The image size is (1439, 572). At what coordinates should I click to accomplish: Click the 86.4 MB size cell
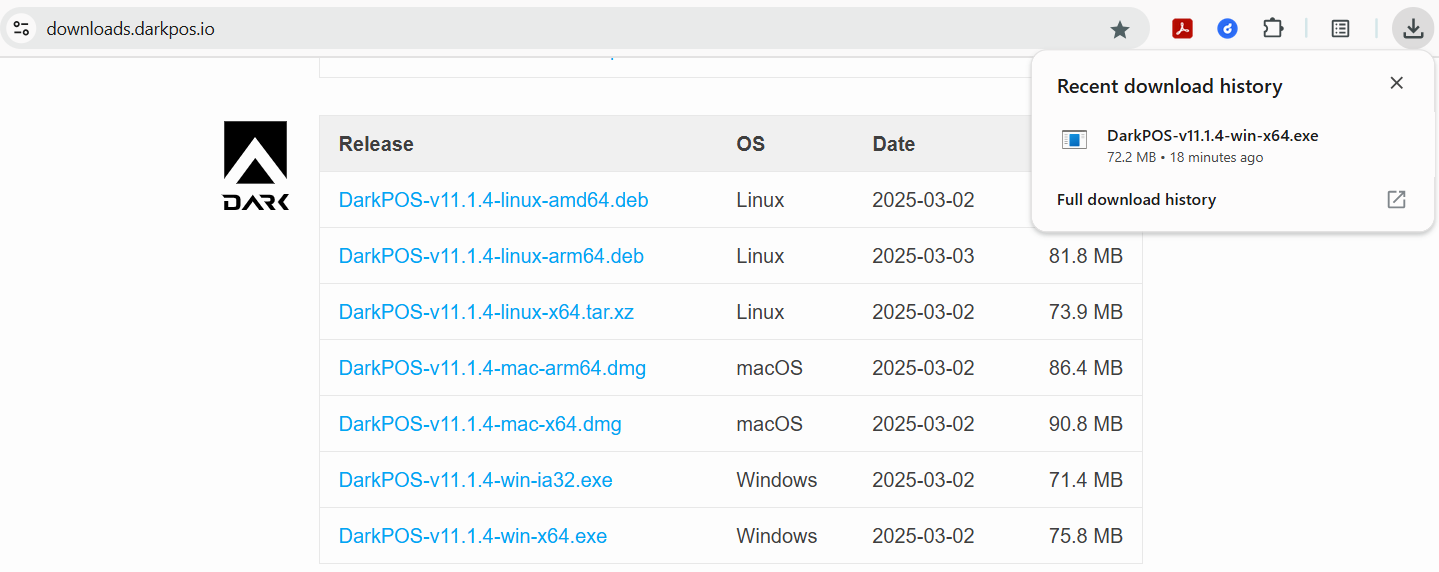coord(1086,368)
